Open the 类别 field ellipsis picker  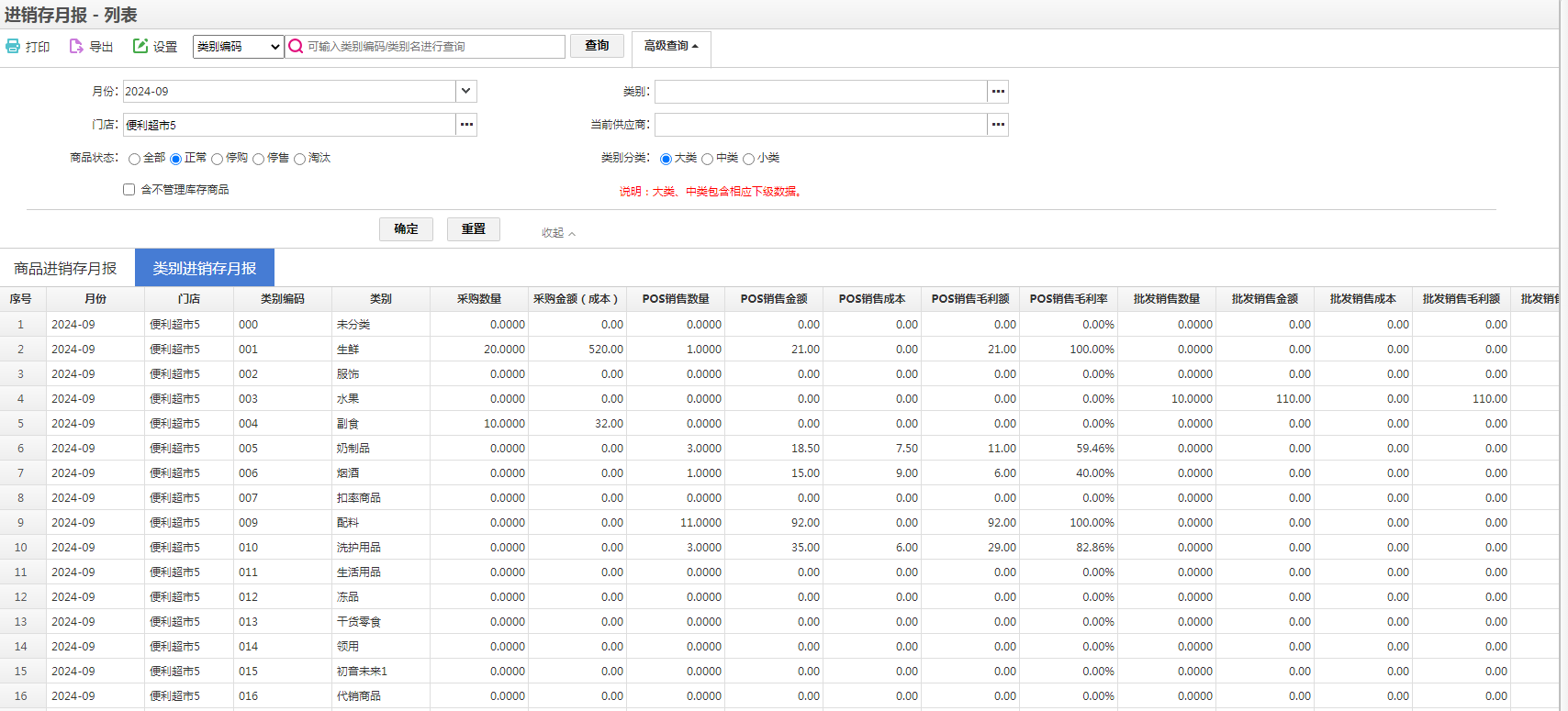tap(998, 92)
